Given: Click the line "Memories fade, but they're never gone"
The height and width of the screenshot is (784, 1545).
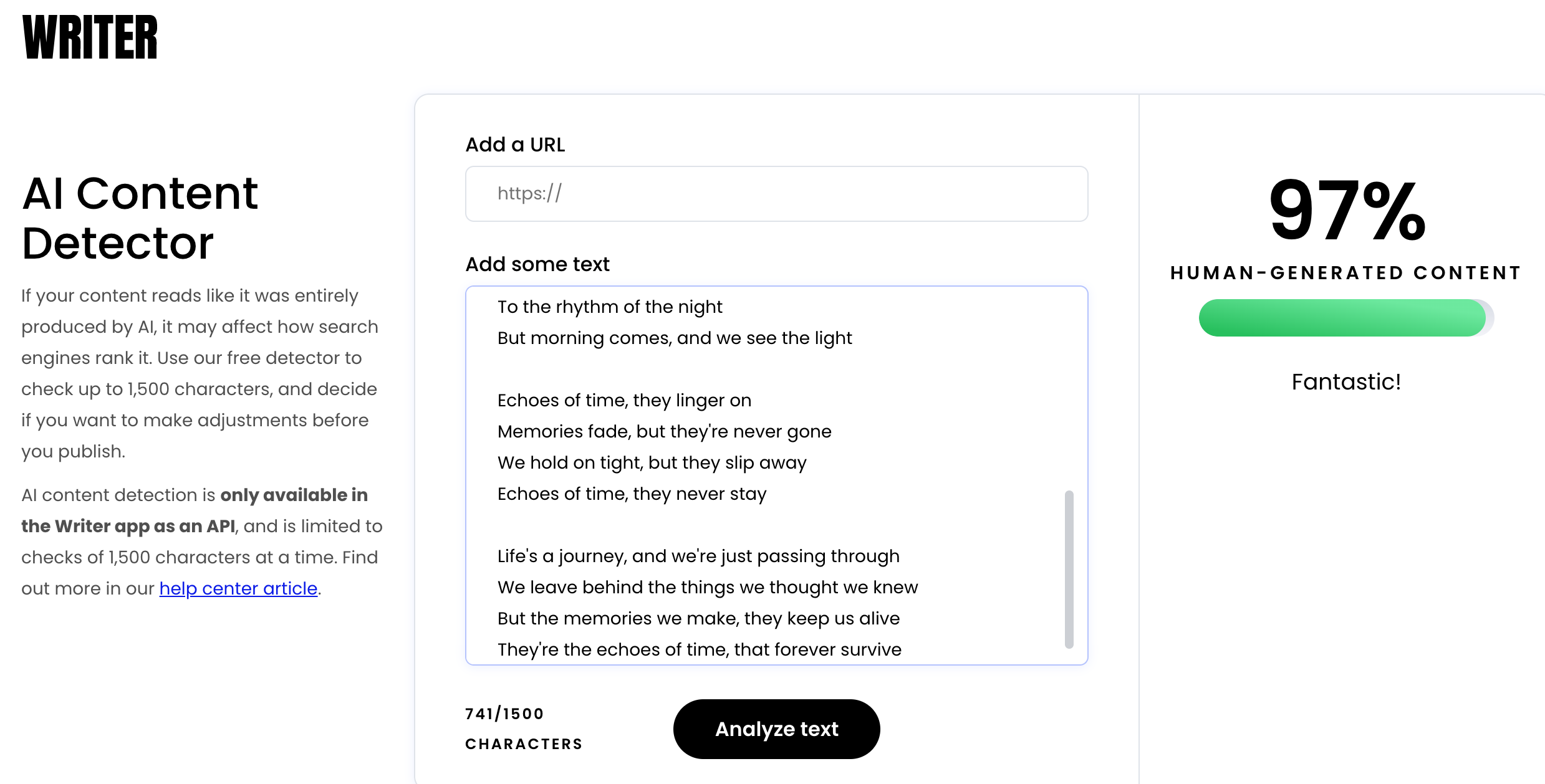Looking at the screenshot, I should 664,431.
